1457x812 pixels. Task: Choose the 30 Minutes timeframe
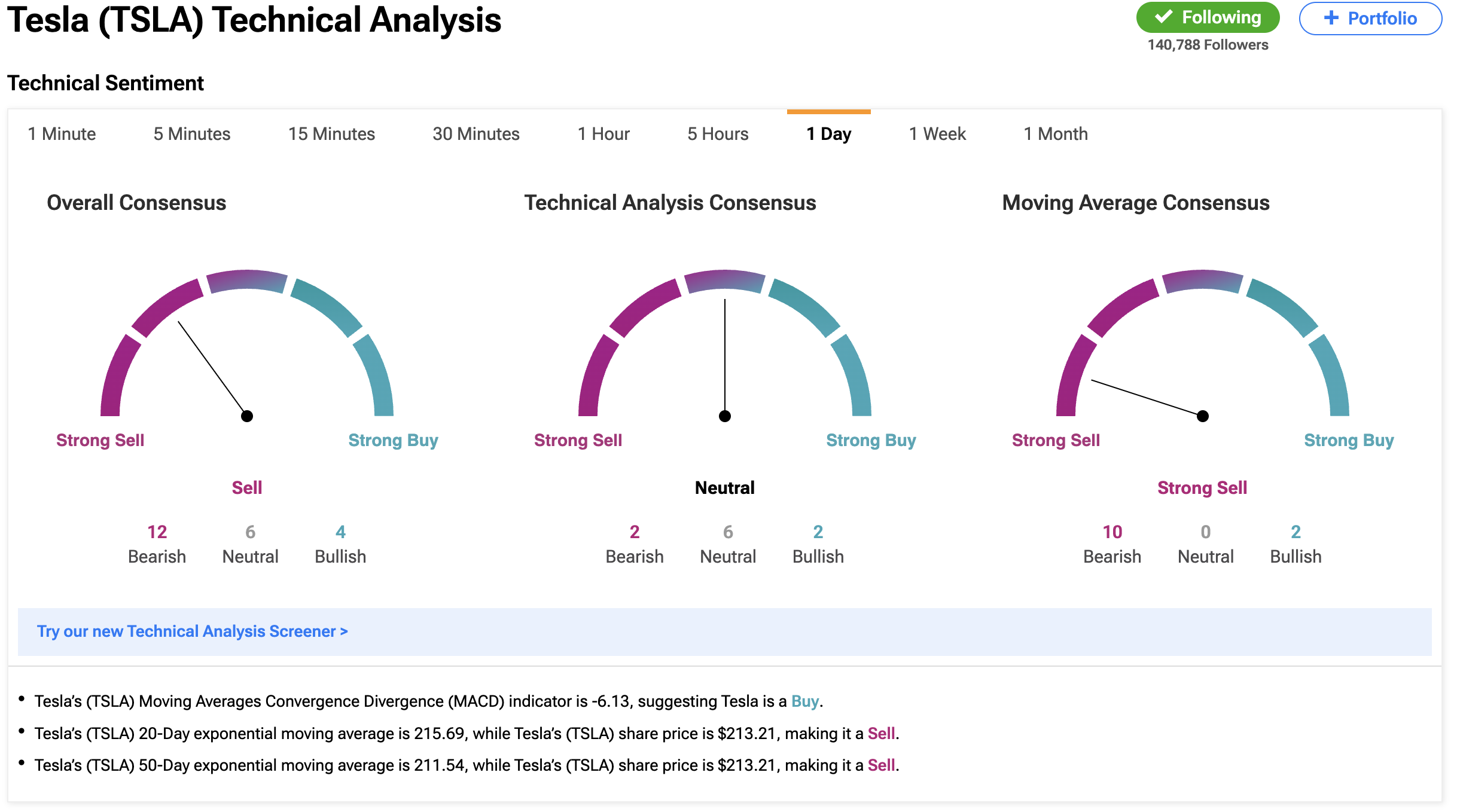(x=476, y=134)
